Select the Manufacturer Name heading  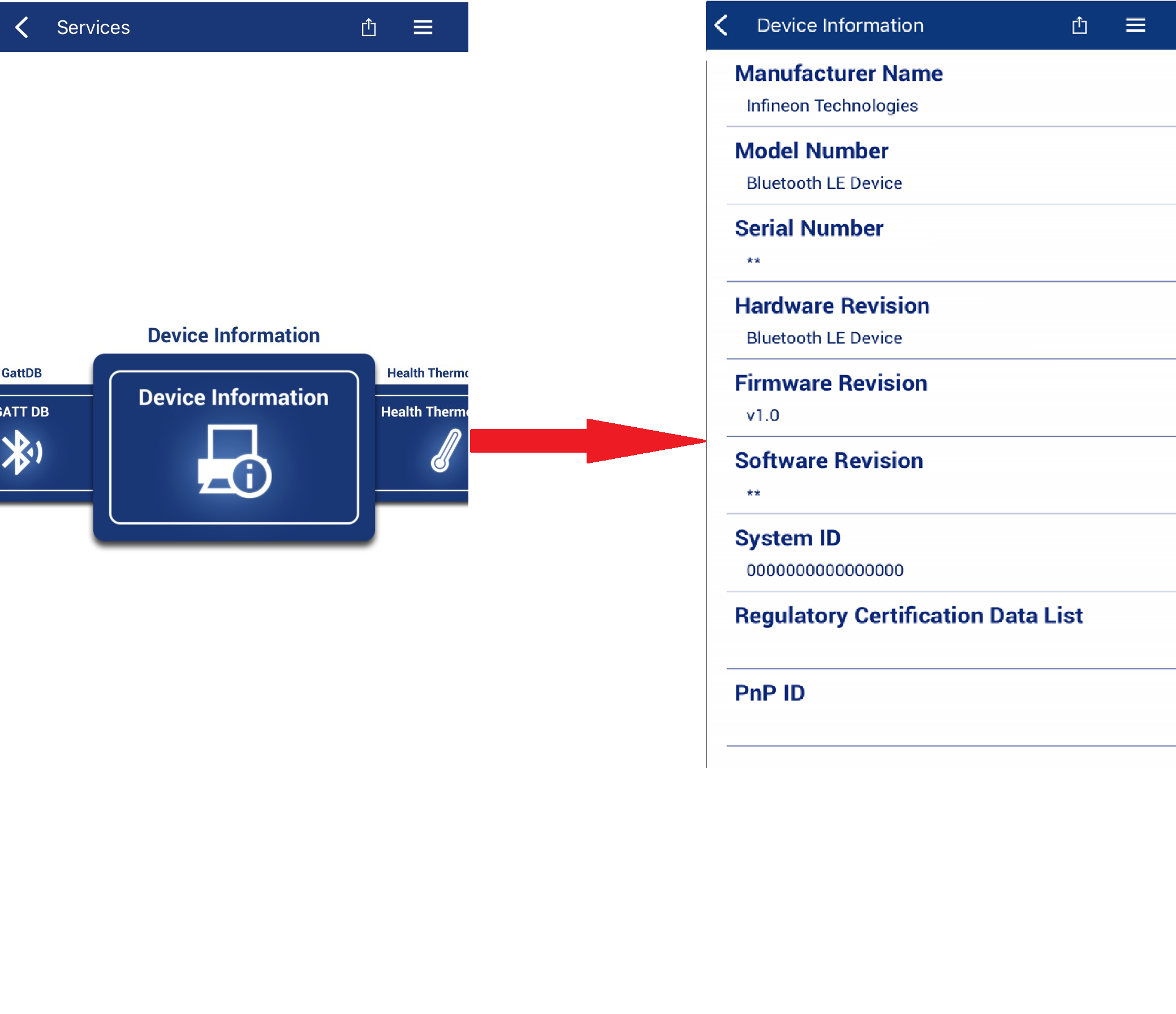pos(838,74)
